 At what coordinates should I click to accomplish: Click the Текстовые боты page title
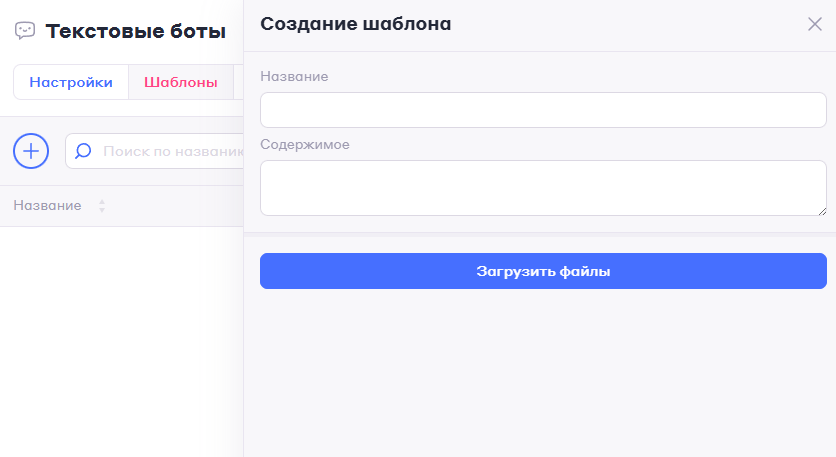(x=136, y=31)
